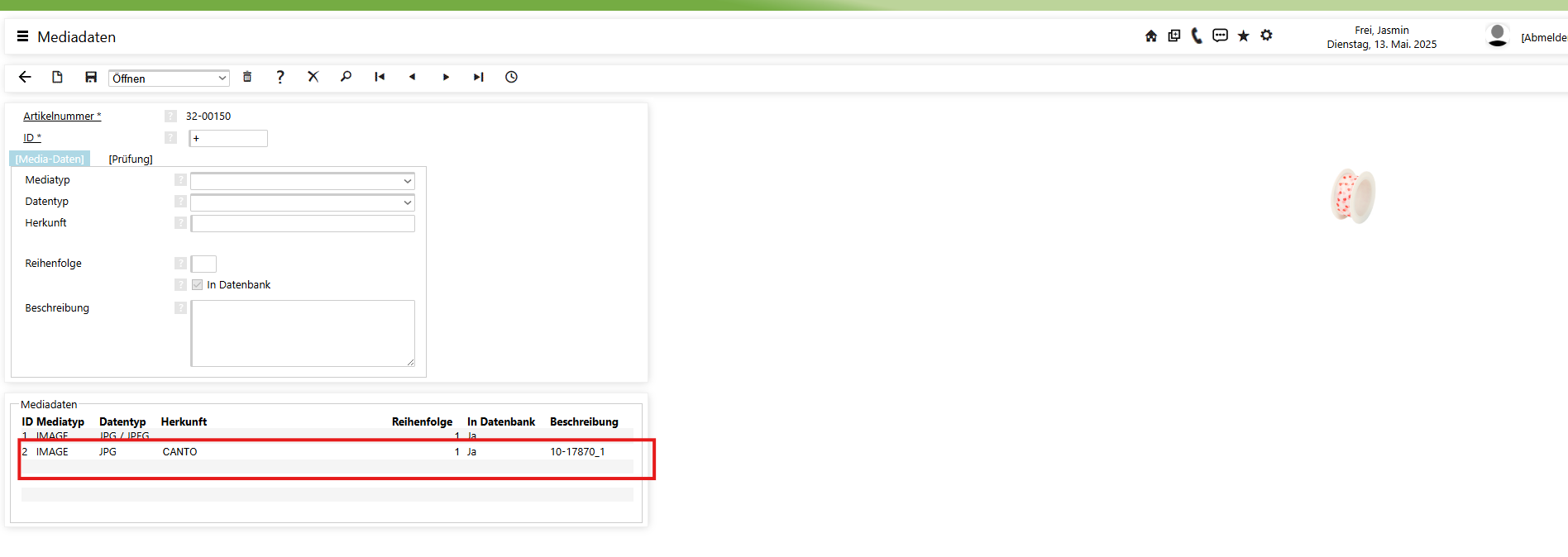This screenshot has height=557, width=1568.
Task: Save record using the floppy disk icon
Action: pyautogui.click(x=91, y=77)
